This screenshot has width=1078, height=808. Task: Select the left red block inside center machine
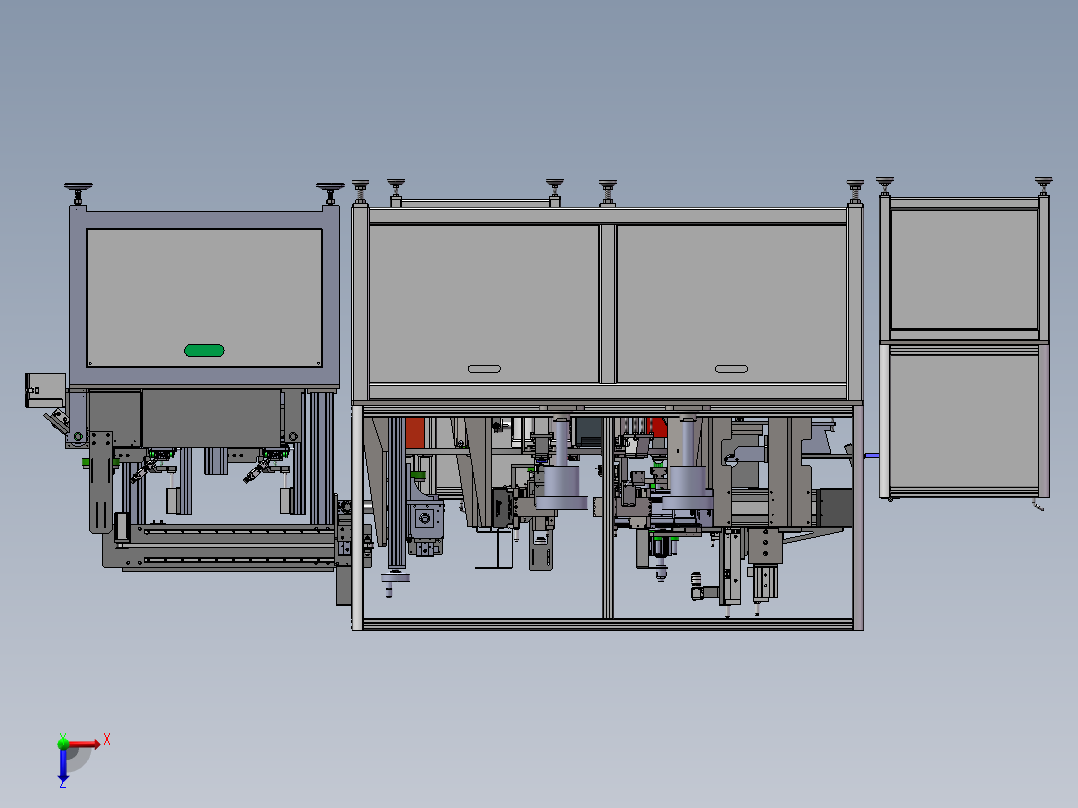pos(415,433)
